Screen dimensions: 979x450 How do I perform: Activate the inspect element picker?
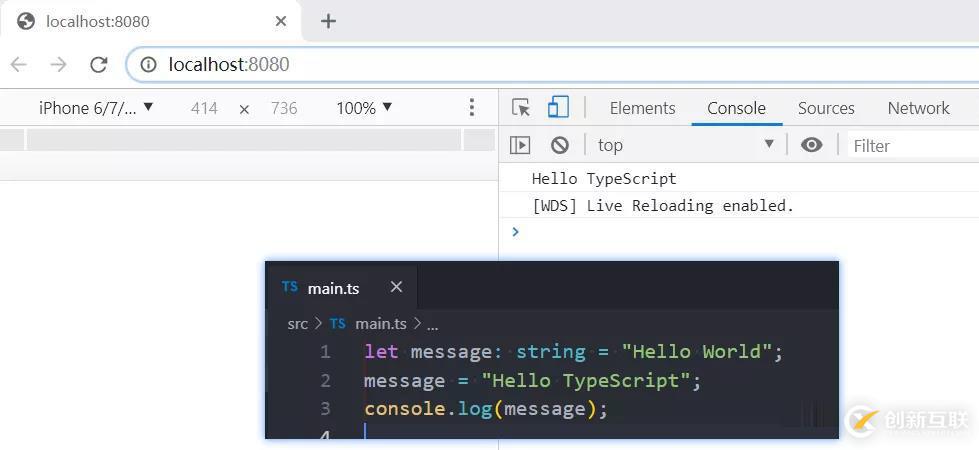[521, 108]
